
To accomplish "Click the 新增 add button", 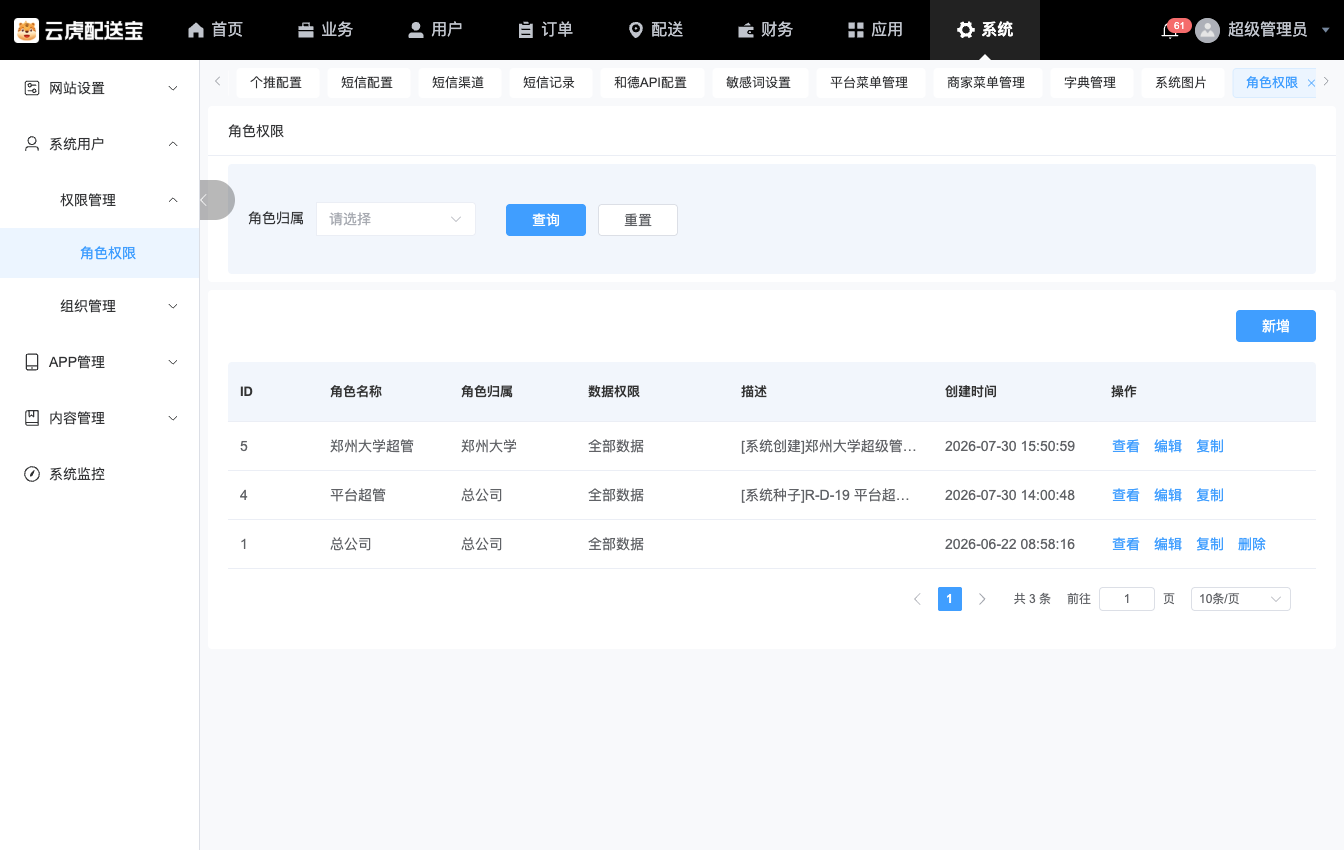I will [1276, 326].
